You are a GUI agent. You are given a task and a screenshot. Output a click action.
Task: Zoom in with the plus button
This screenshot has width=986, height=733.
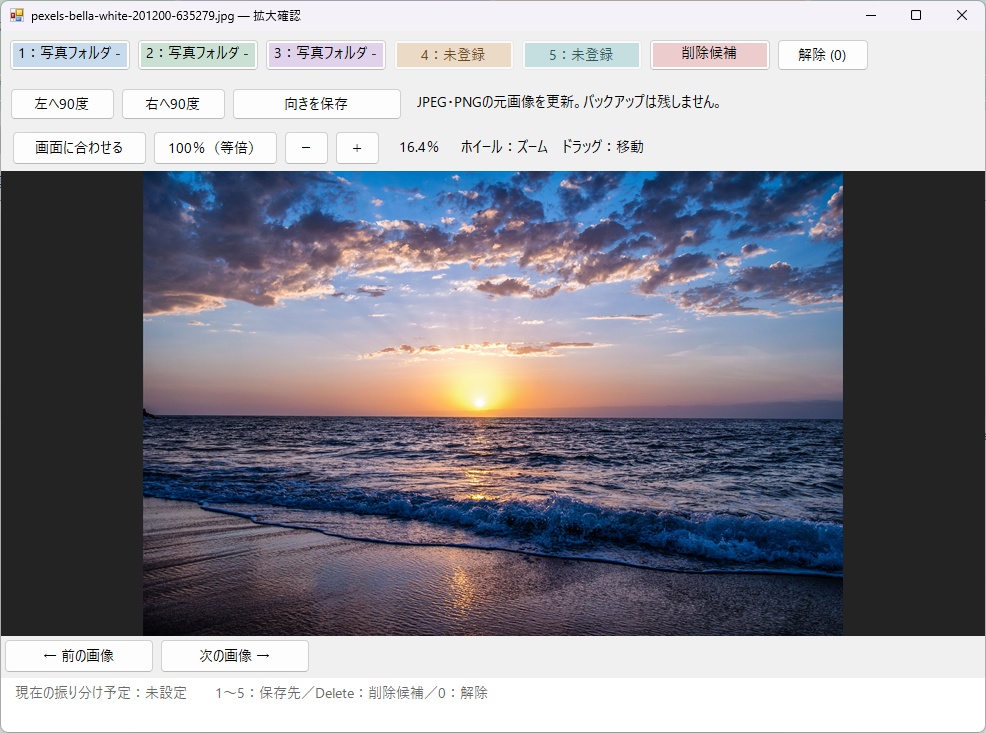point(357,148)
